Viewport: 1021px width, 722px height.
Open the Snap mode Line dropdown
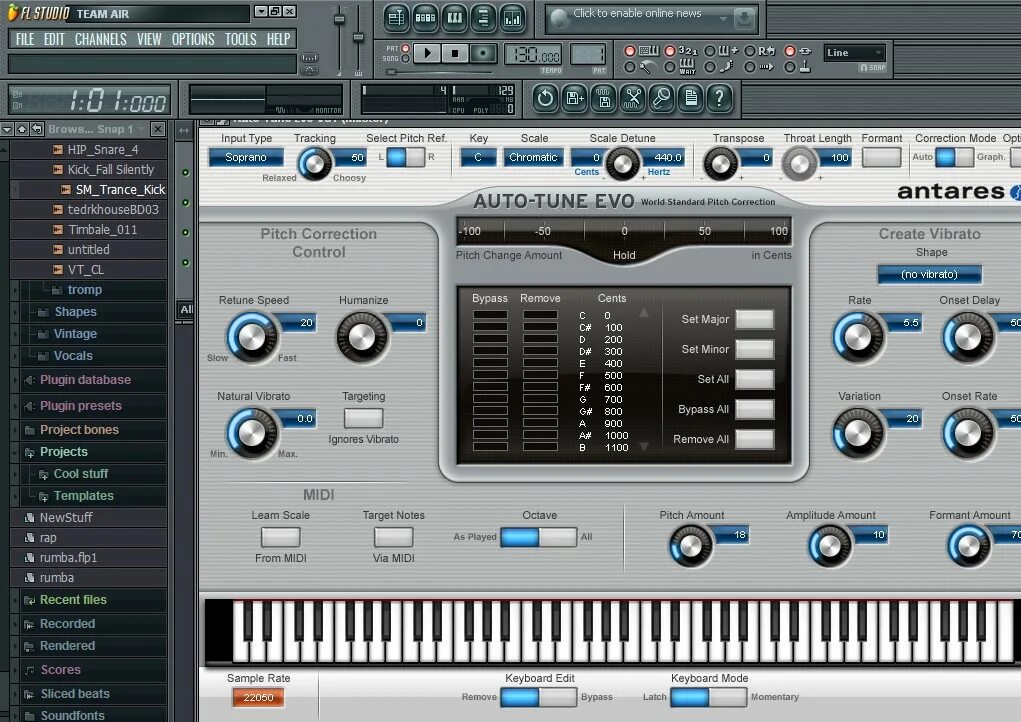(855, 51)
